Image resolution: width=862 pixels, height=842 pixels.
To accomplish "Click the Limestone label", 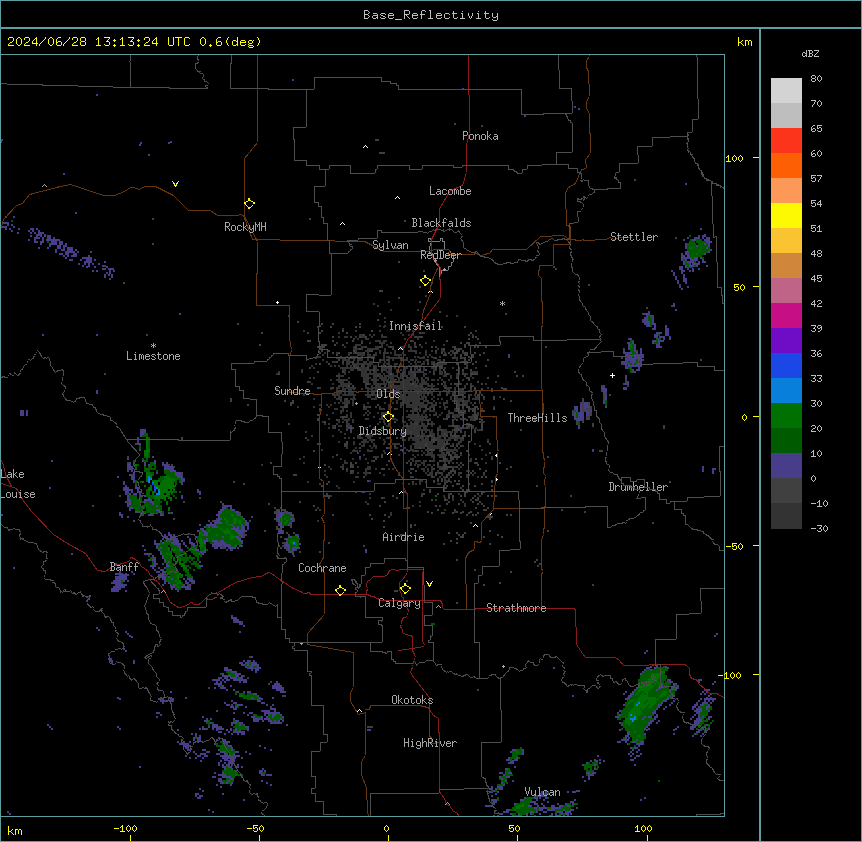I will coord(153,356).
